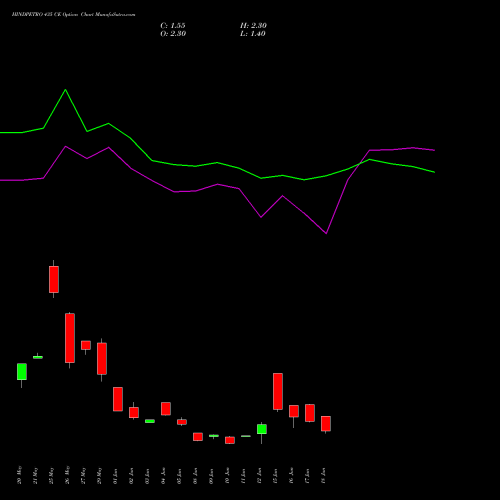Image resolution: width=500 pixels, height=500 pixels.
Task: Select the red candle for 10 Jun
Action: pos(230,440)
